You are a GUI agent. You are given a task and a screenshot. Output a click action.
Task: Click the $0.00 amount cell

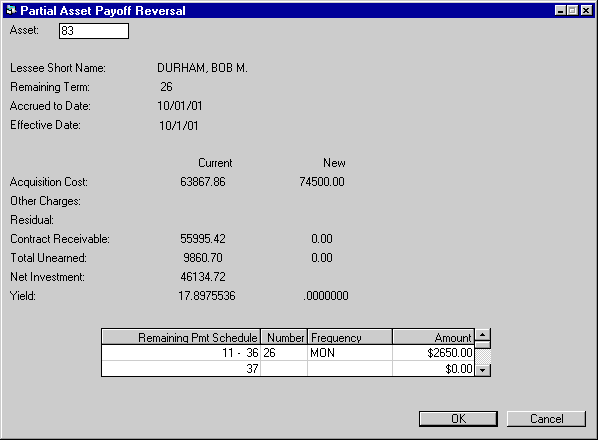pyautogui.click(x=434, y=369)
